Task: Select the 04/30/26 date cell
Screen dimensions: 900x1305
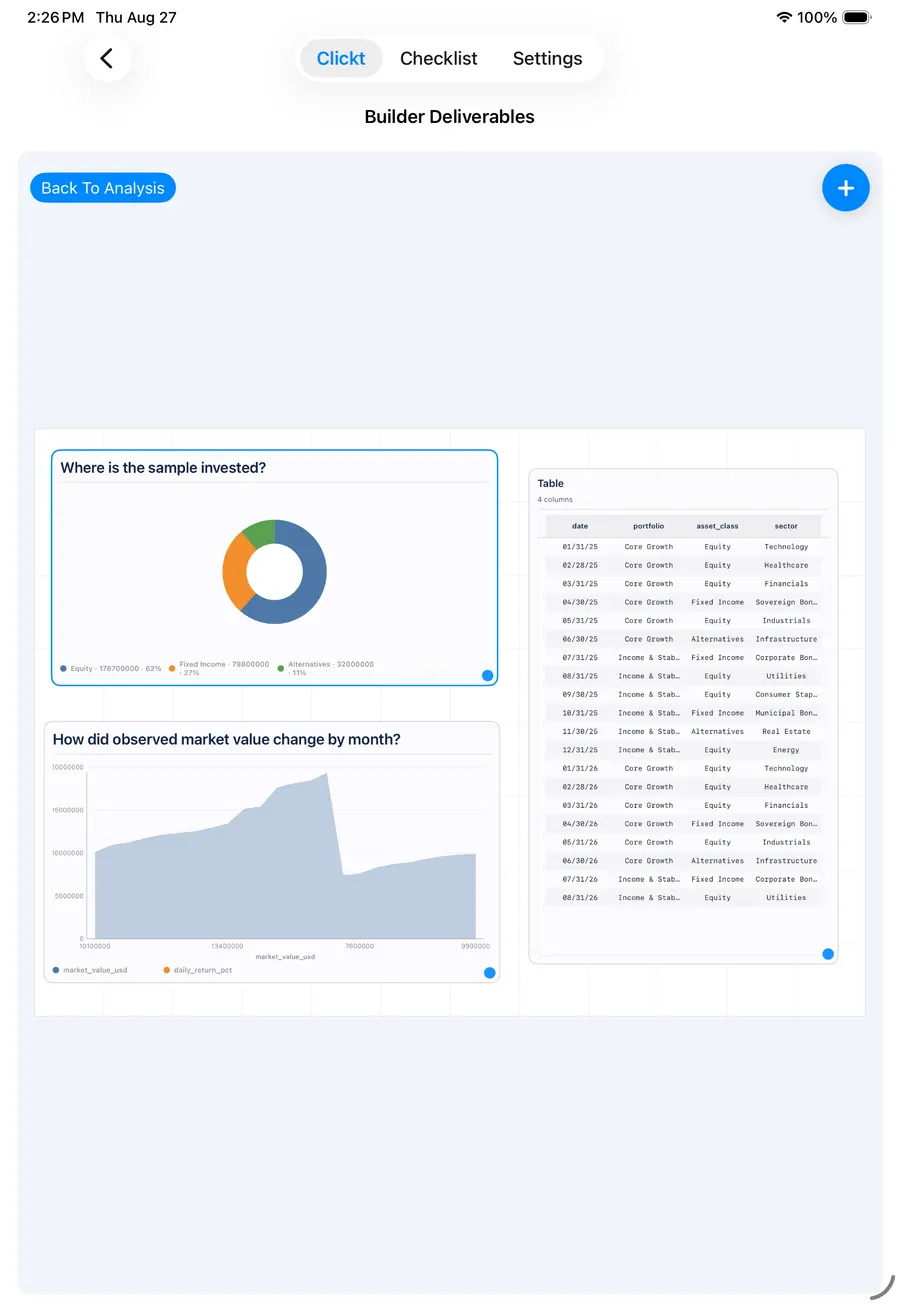Action: coord(580,824)
